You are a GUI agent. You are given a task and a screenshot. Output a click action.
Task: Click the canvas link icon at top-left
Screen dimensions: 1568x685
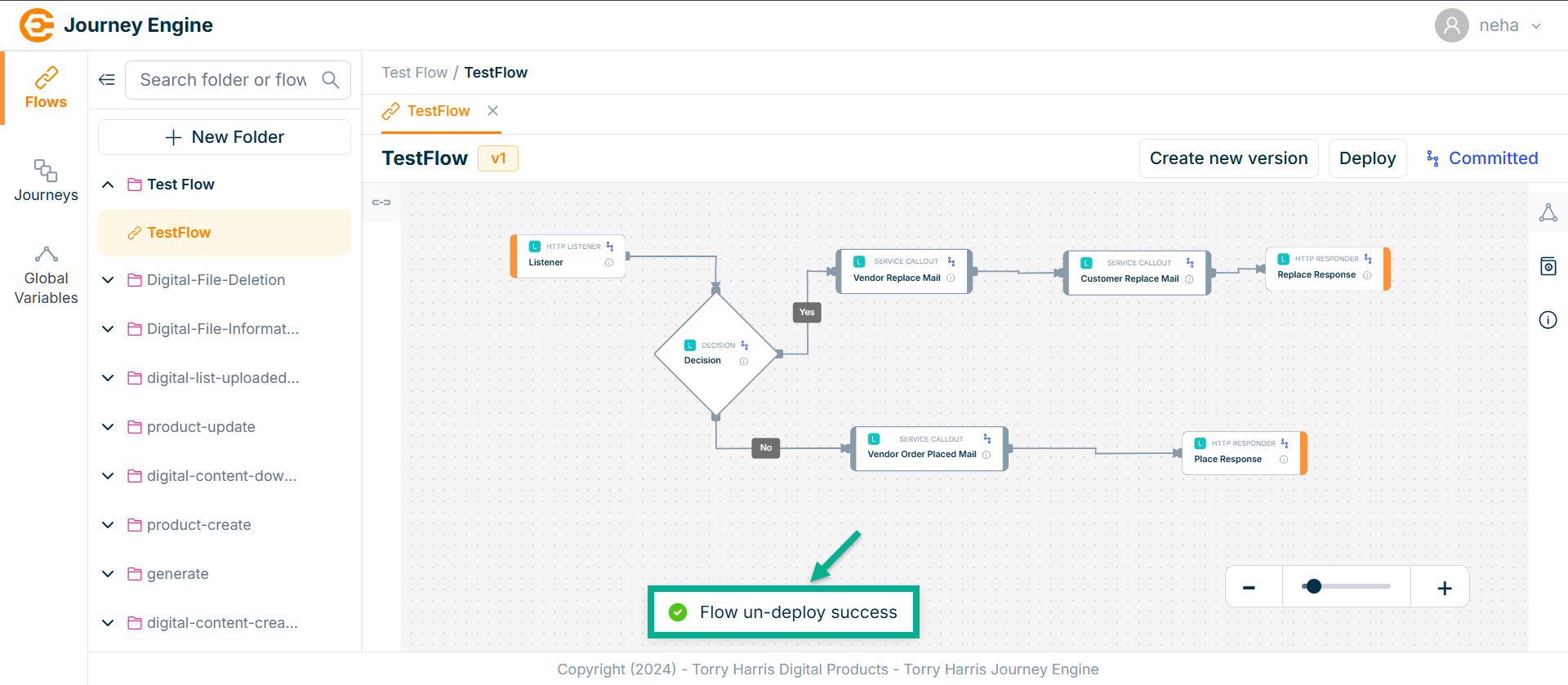coord(381,202)
